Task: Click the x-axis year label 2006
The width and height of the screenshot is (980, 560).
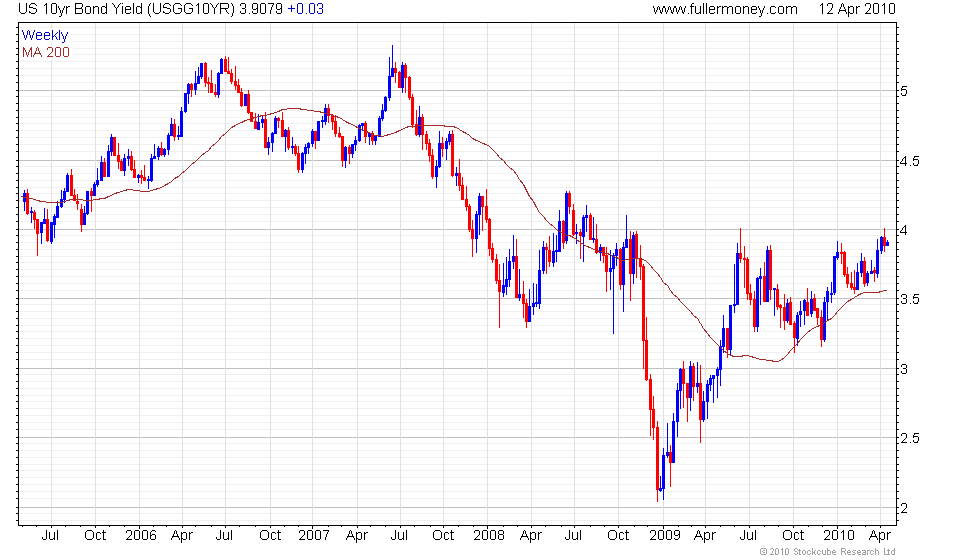Action: [141, 536]
